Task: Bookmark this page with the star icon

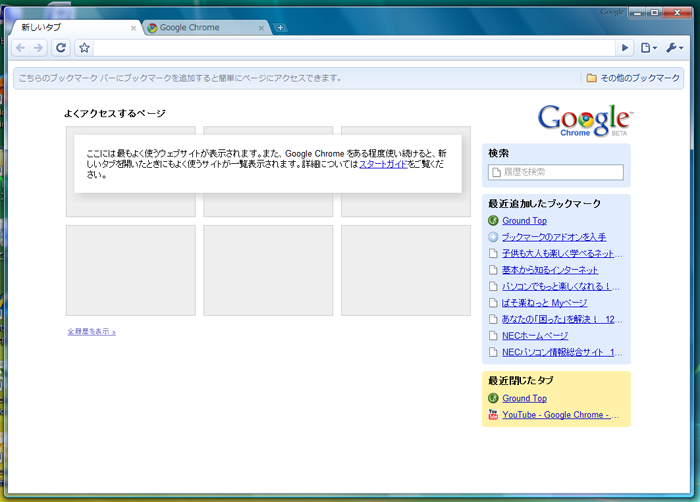Action: [84, 48]
